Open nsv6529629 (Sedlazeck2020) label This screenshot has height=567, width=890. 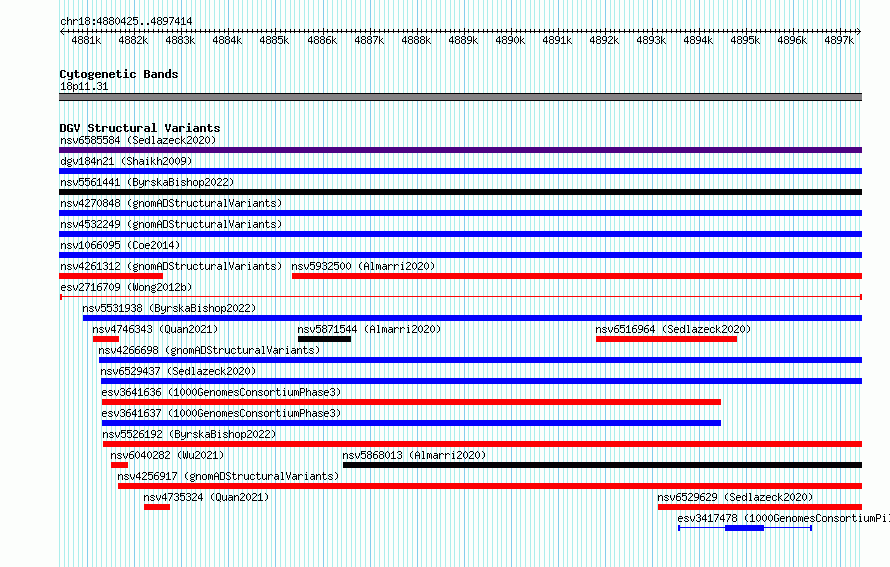pos(735,497)
